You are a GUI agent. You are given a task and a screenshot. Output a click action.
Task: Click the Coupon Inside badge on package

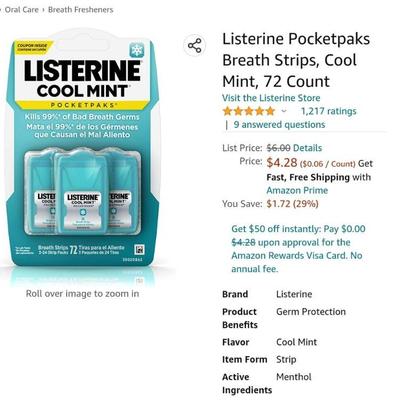pyautogui.click(x=34, y=47)
